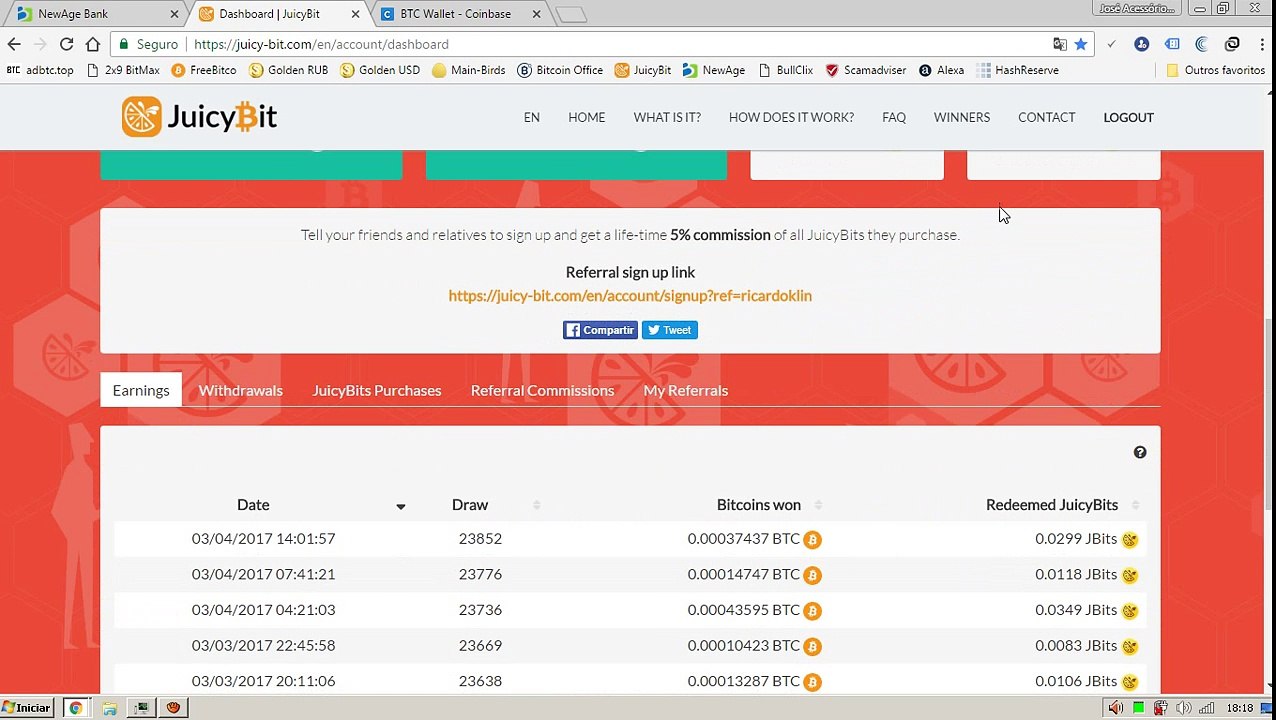Click the Bitcoin coin icon for draw 23776
1276x720 pixels.
(813, 575)
